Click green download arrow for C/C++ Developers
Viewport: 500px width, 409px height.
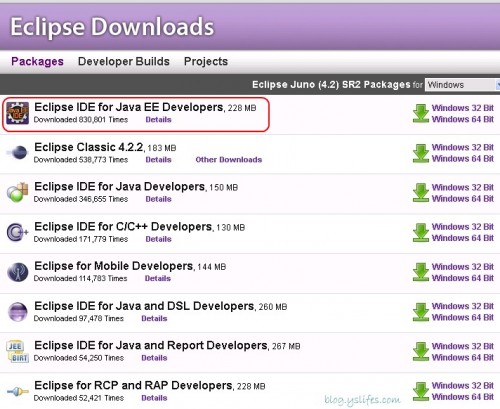[x=421, y=232]
